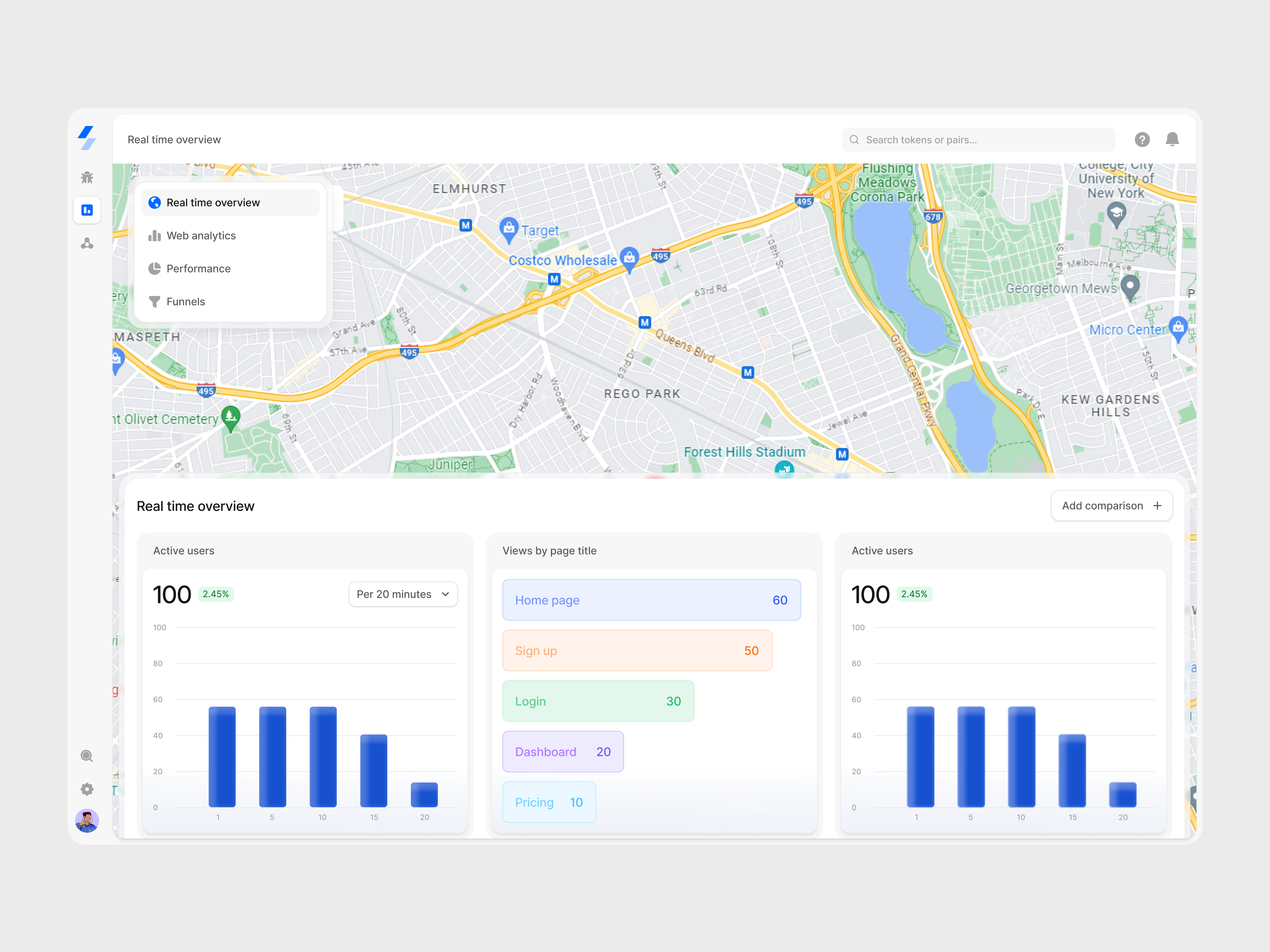Click the Costco Wholesale map pin
This screenshot has height=952, width=1270.
tap(629, 258)
